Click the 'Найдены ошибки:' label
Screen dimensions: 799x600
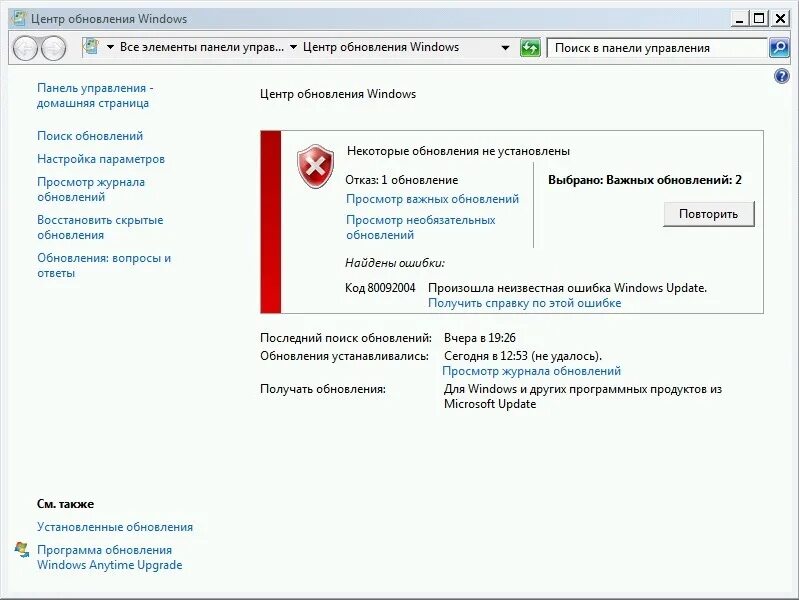(395, 263)
